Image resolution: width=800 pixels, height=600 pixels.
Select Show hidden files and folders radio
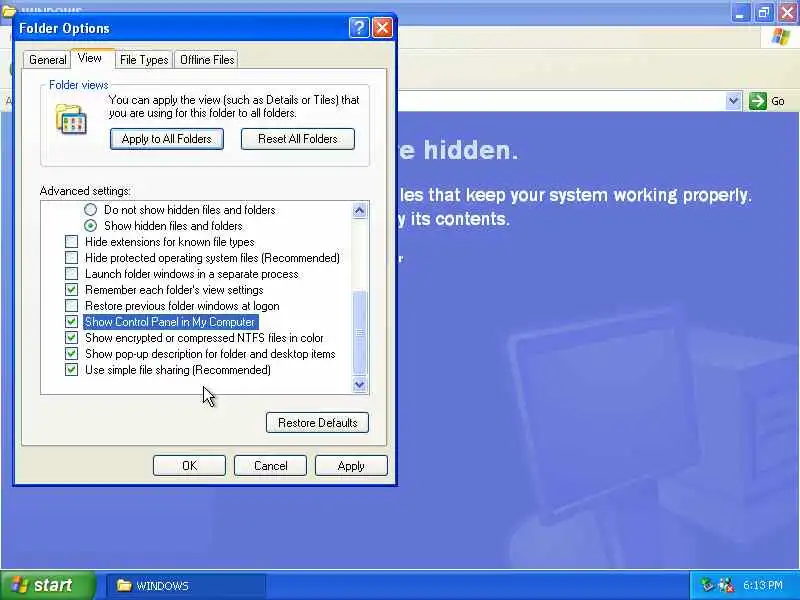(x=90, y=226)
